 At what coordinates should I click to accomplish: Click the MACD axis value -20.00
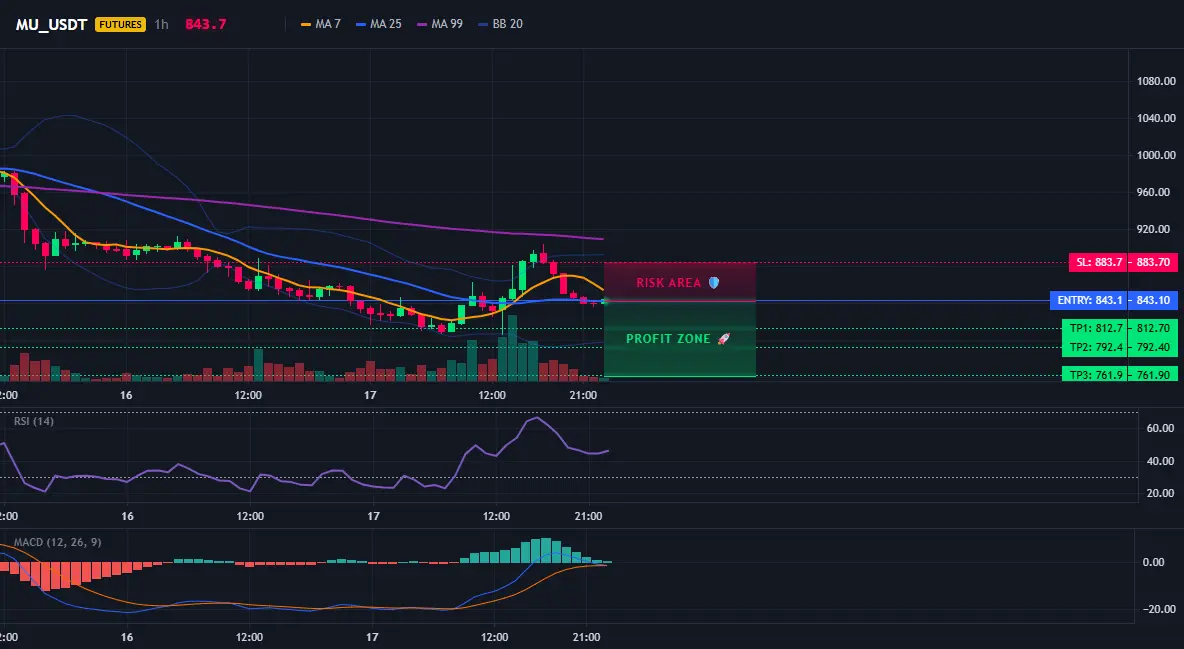coord(1159,609)
